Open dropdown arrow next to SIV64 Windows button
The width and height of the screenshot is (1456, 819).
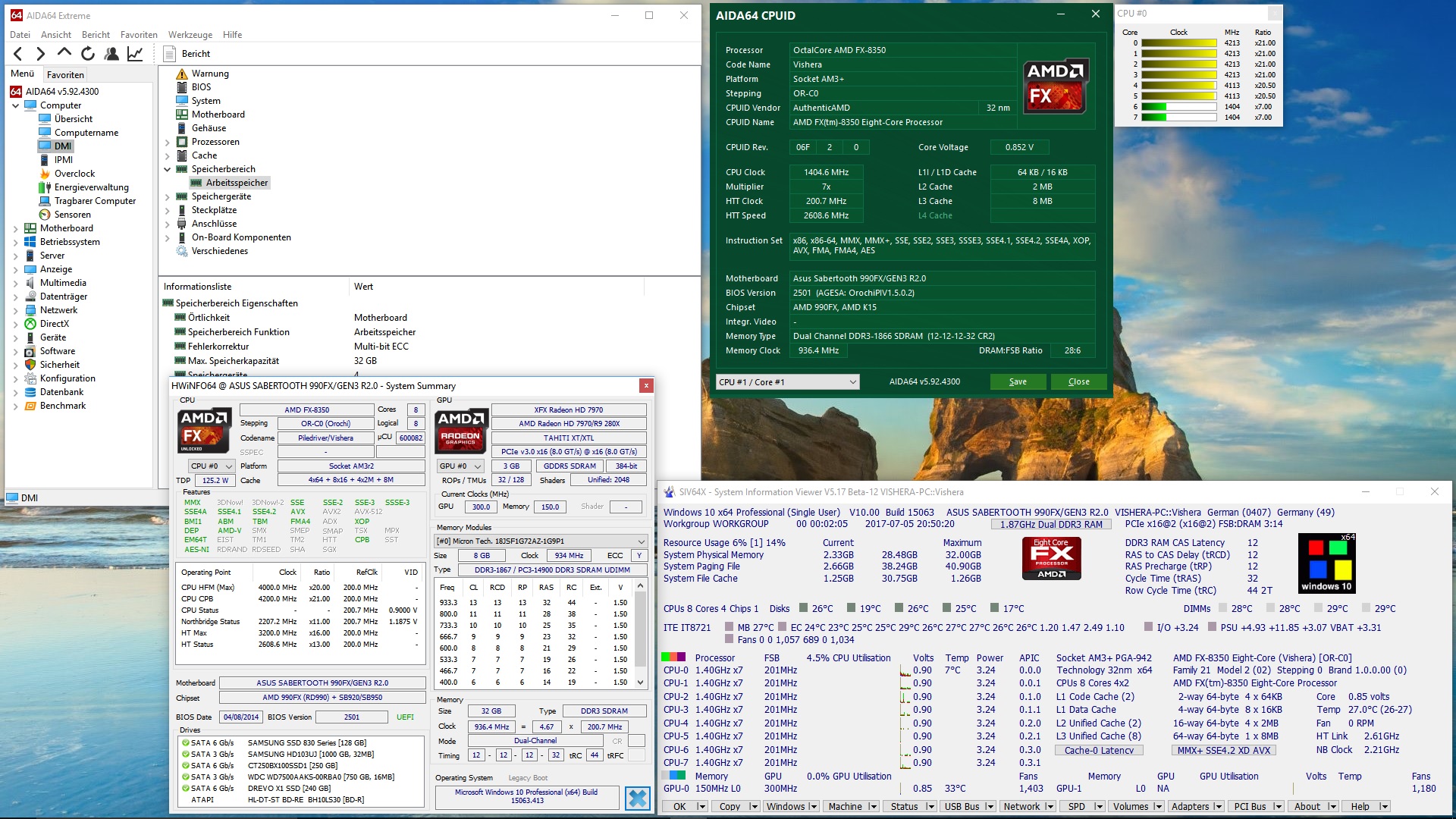click(x=812, y=807)
